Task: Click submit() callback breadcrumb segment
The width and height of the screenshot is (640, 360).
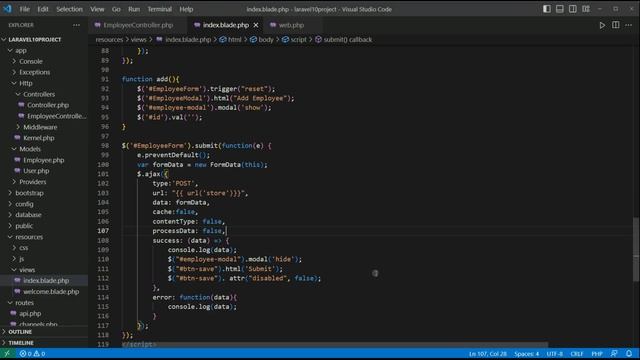Action: coord(348,40)
